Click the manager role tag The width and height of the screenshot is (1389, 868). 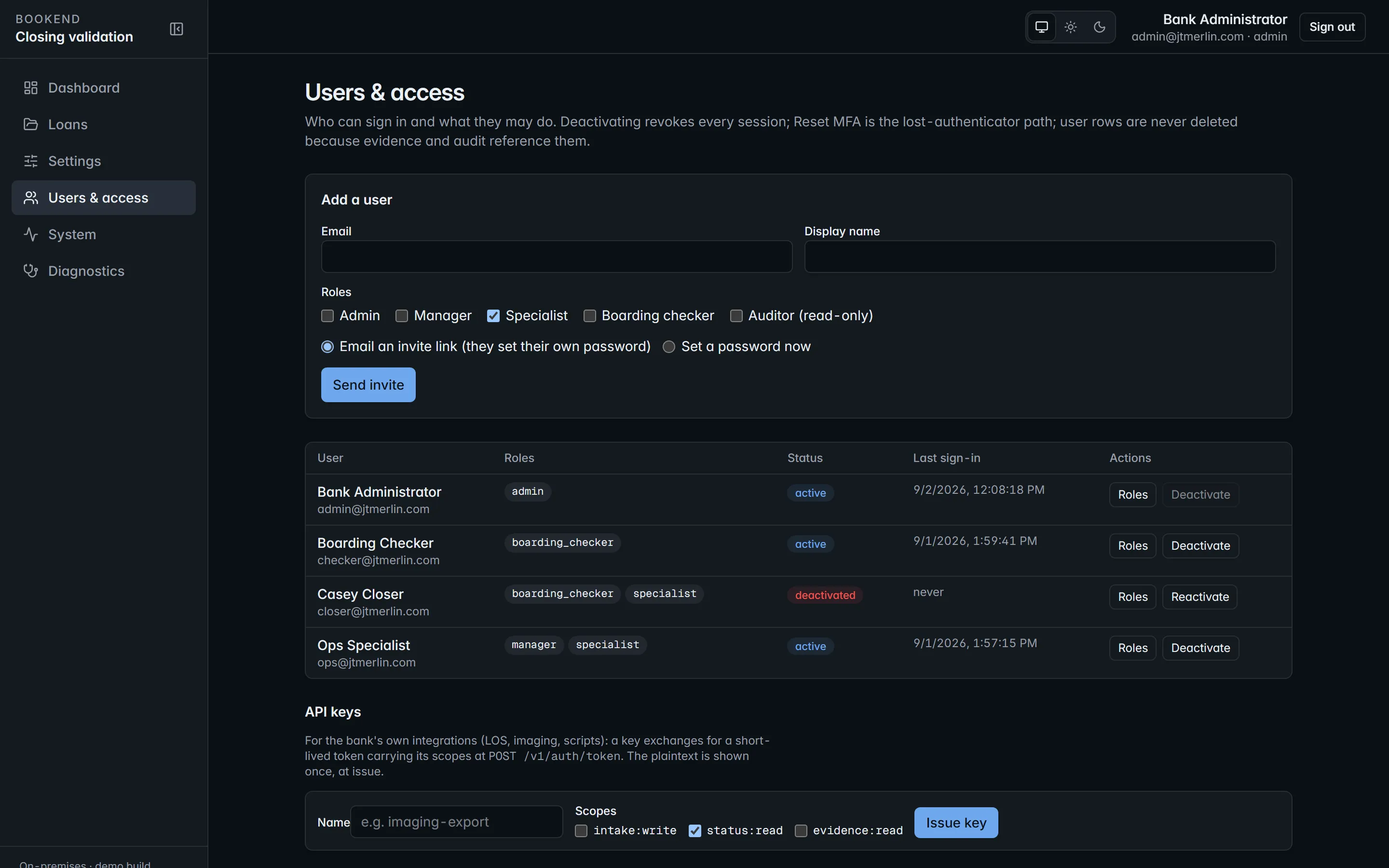(533, 645)
